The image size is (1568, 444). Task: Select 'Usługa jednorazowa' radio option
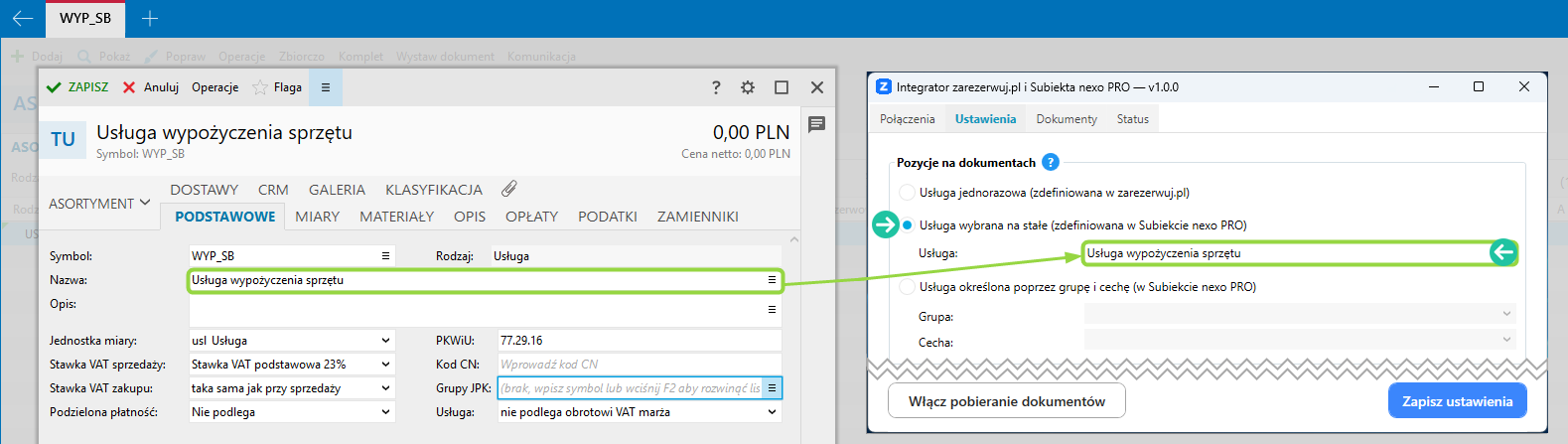907,193
